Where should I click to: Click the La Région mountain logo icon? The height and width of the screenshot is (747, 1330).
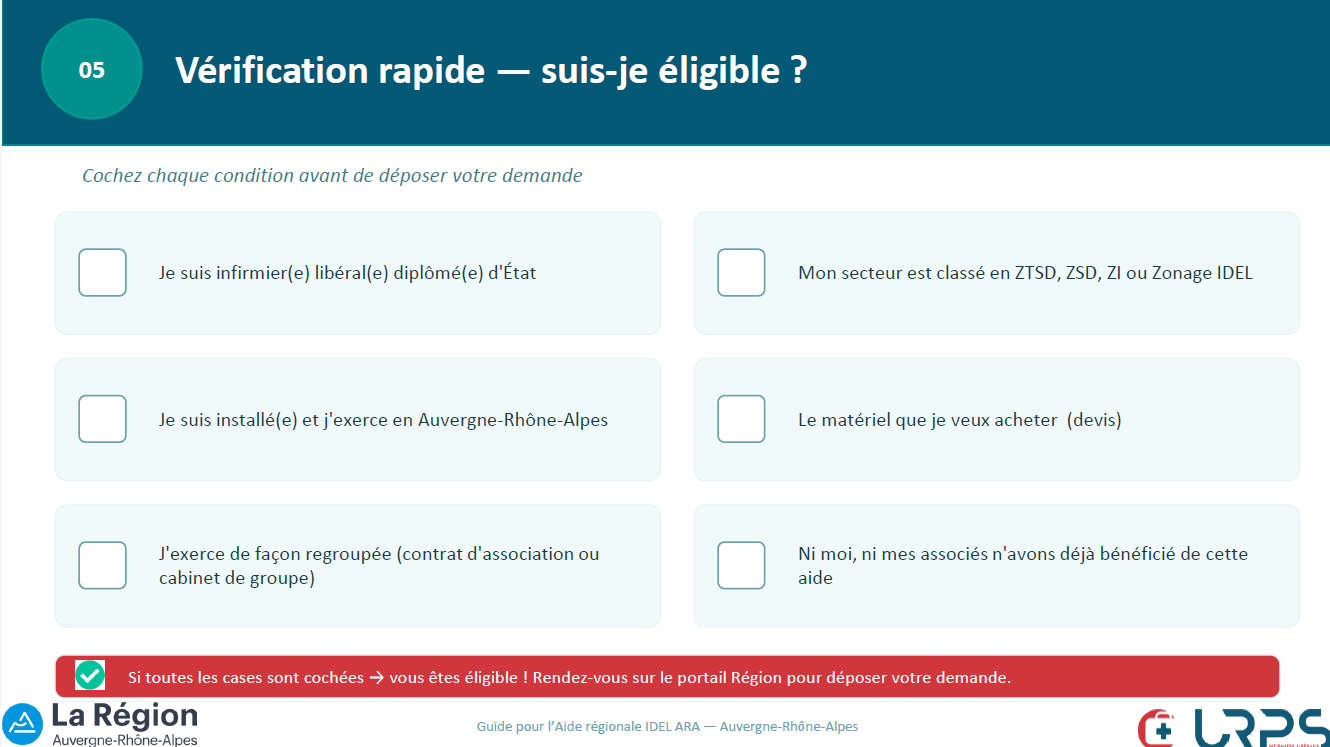23,724
